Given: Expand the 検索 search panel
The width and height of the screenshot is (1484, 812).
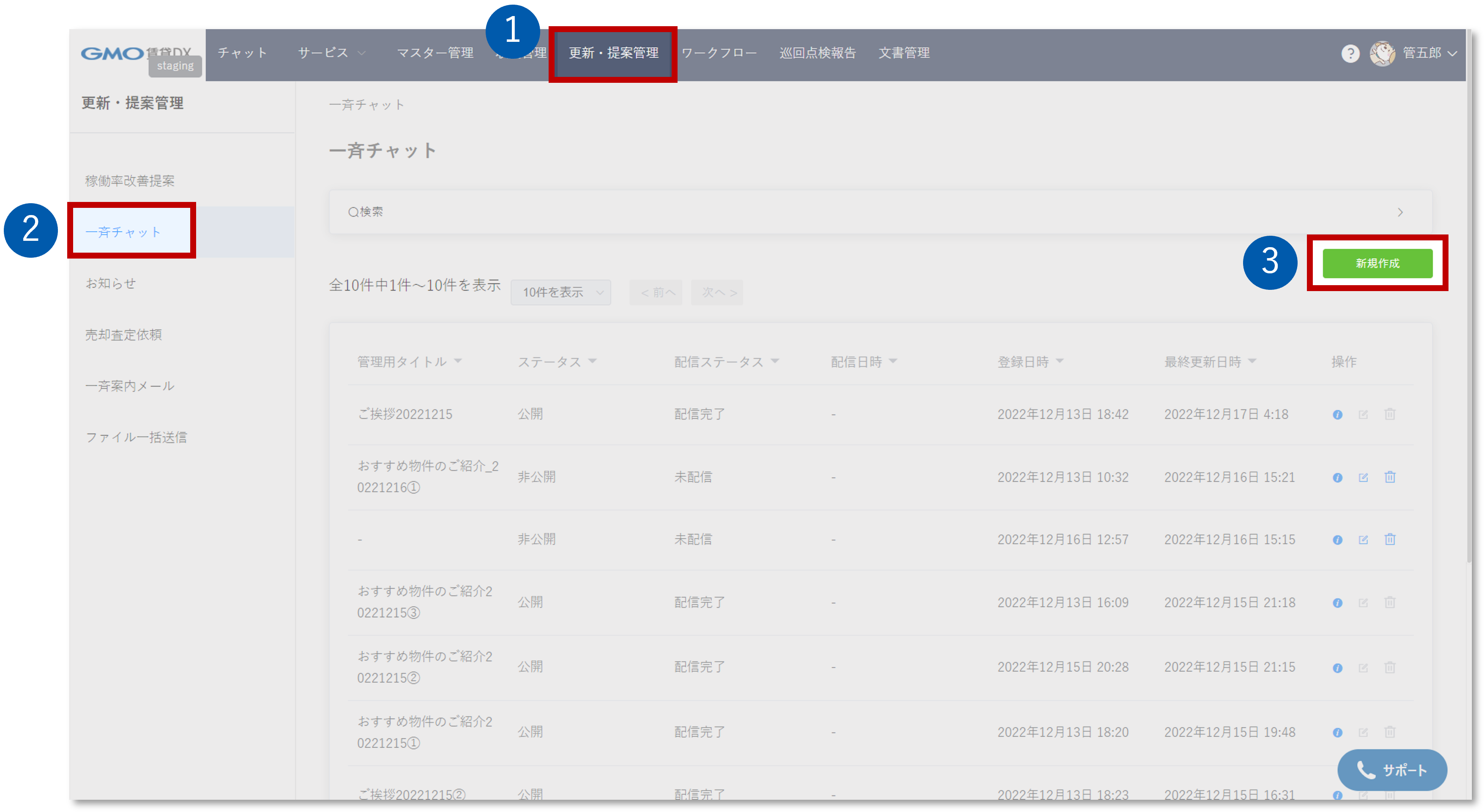Looking at the screenshot, I should click(880, 212).
